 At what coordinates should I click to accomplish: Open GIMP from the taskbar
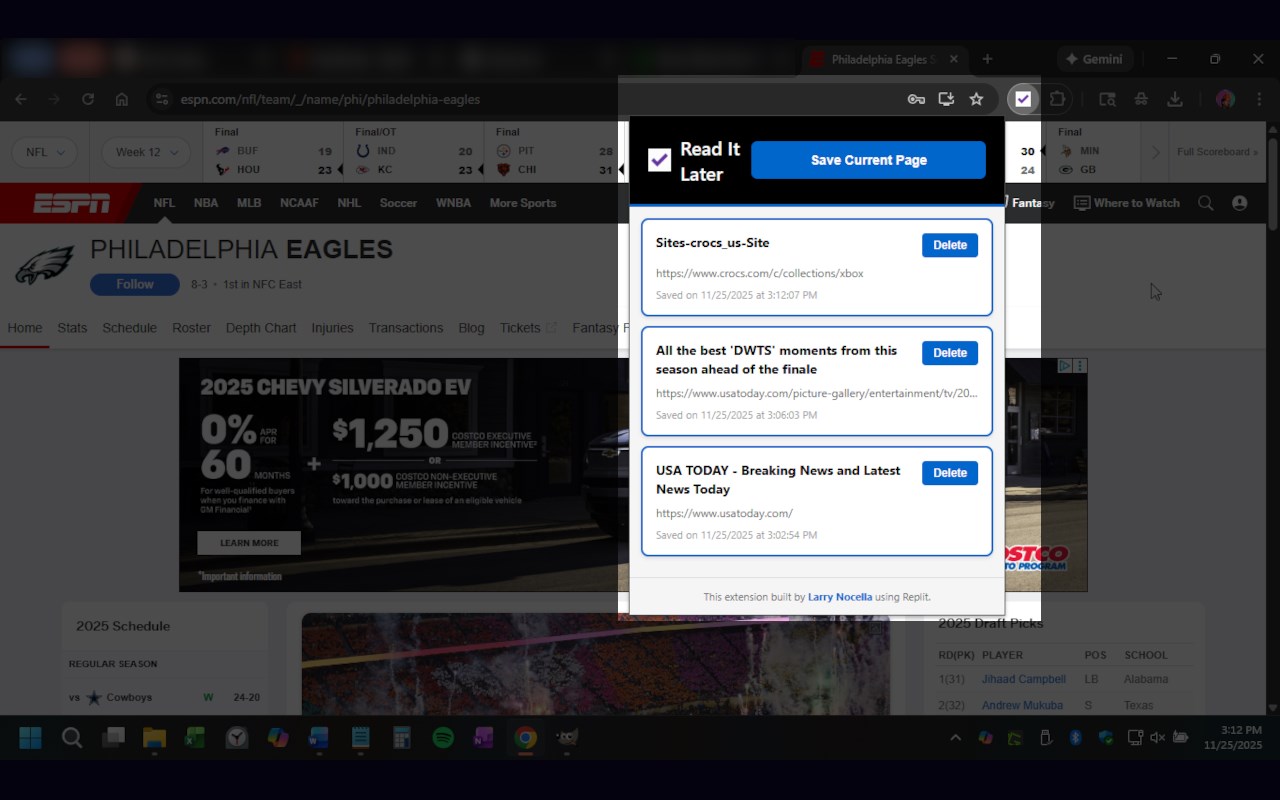(x=567, y=738)
